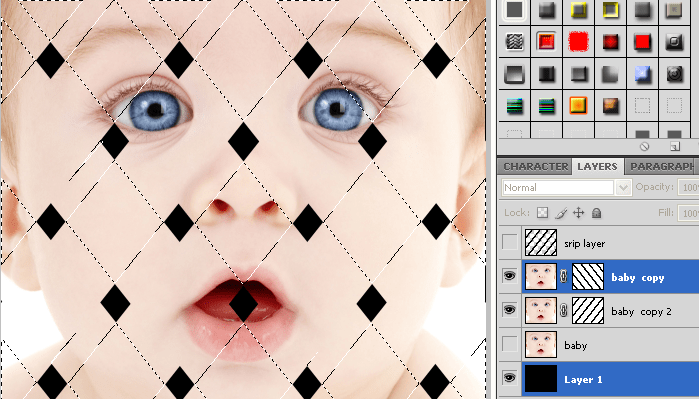Click the lock position move icon
Image resolution: width=699 pixels, height=399 pixels.
coord(579,213)
